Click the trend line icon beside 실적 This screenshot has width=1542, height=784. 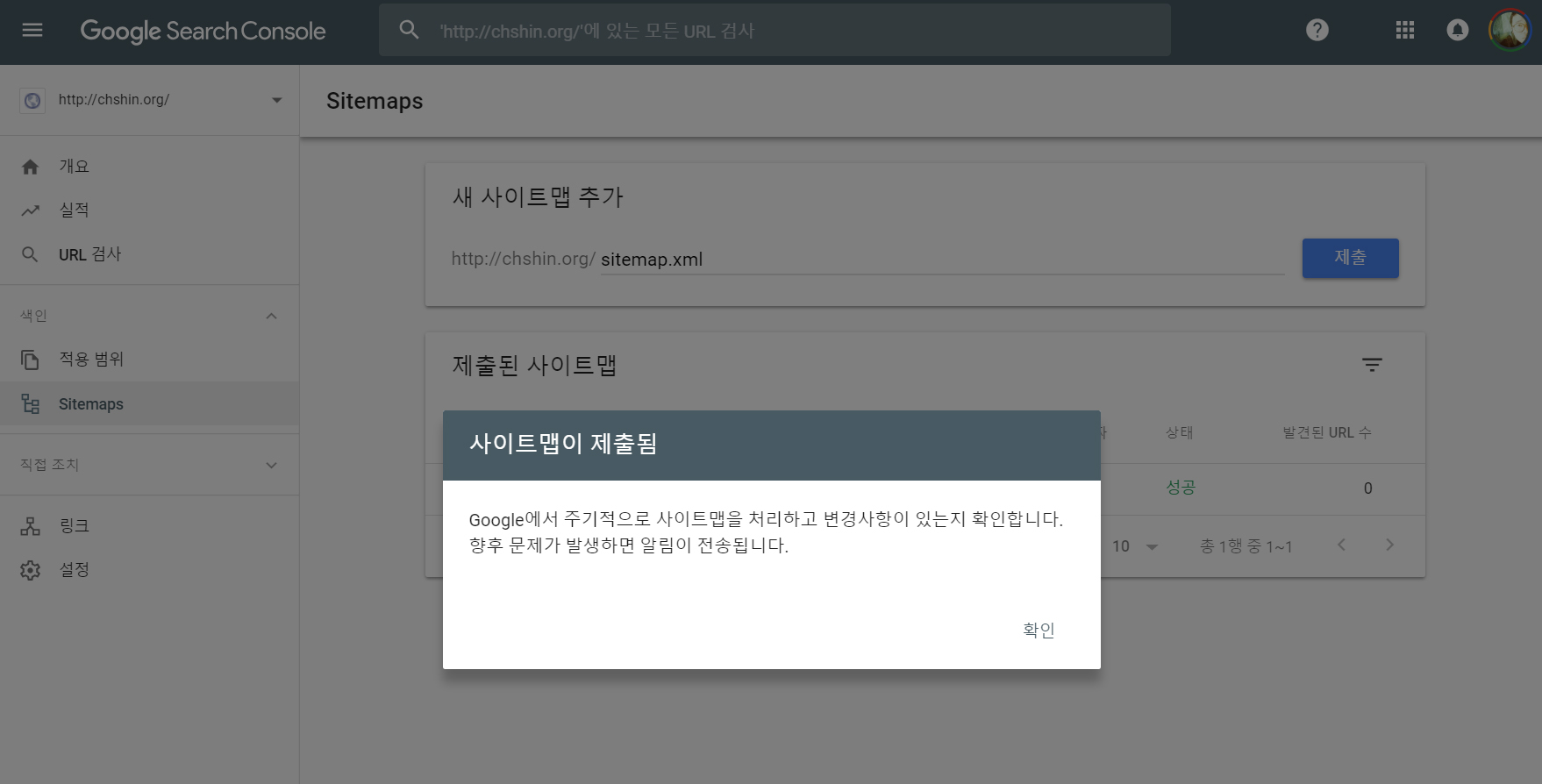coord(30,210)
